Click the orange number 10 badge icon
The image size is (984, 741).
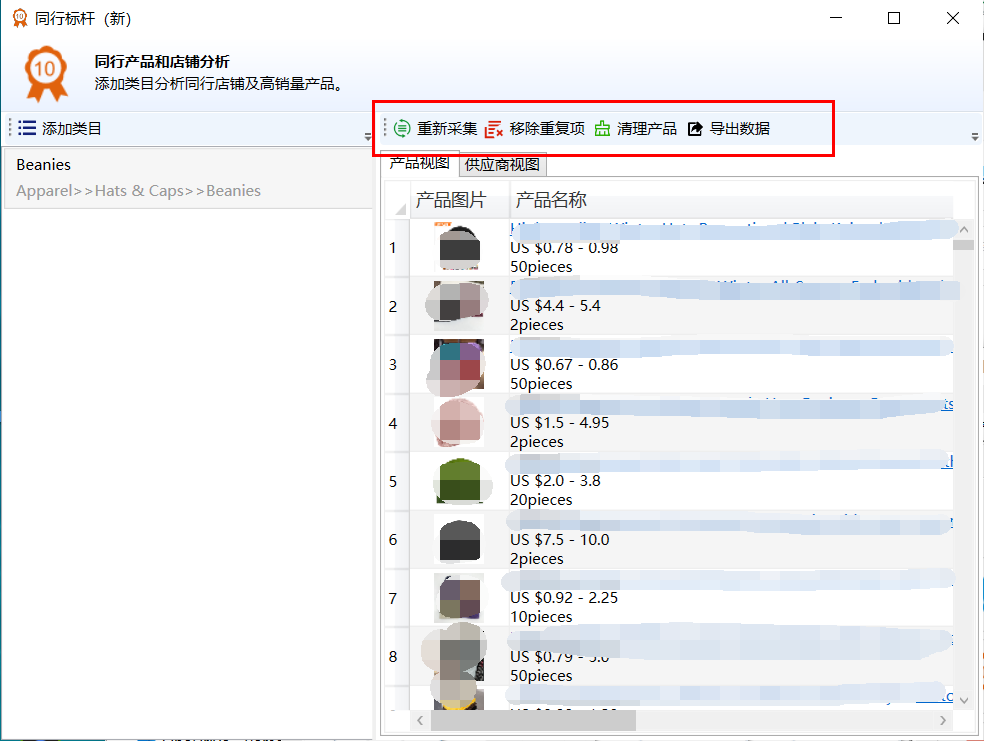[45, 73]
